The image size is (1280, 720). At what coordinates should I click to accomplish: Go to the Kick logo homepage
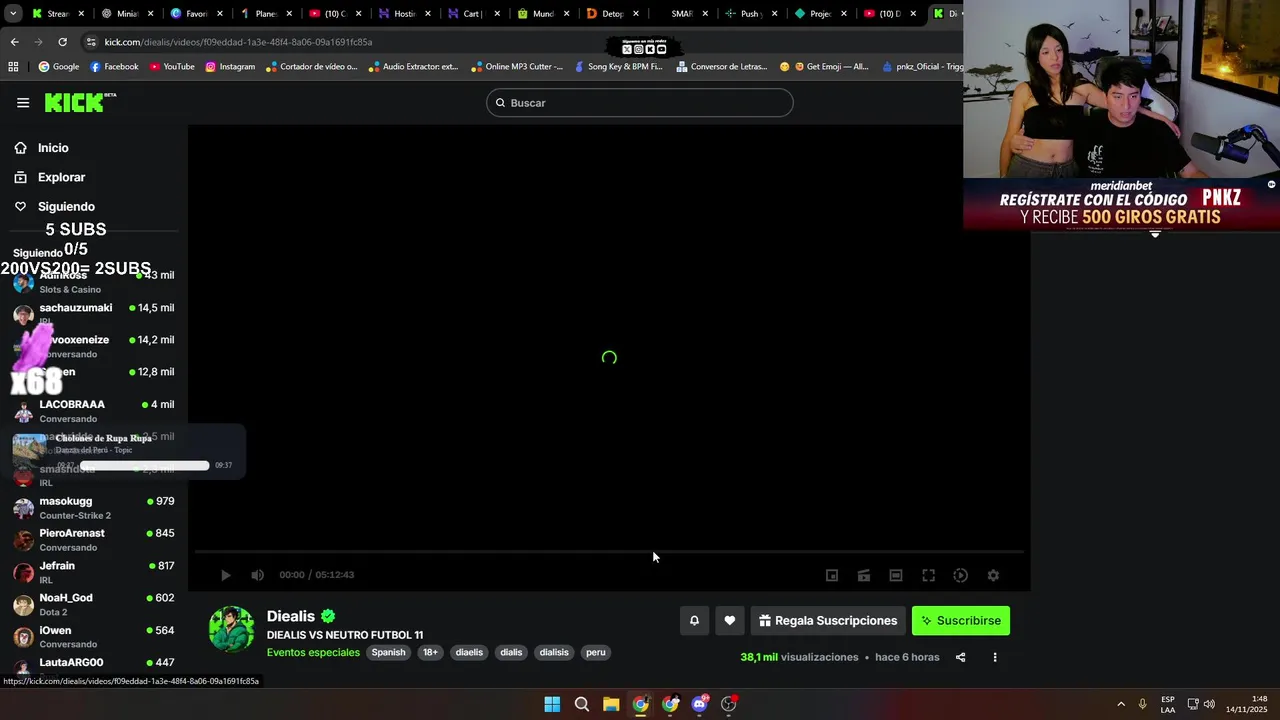pos(80,102)
